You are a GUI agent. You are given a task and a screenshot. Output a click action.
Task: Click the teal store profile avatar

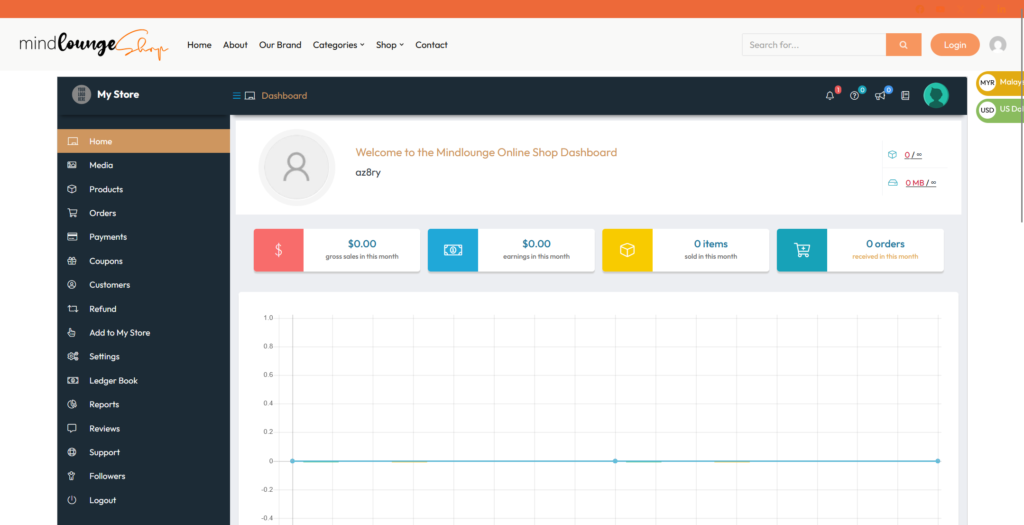point(936,95)
